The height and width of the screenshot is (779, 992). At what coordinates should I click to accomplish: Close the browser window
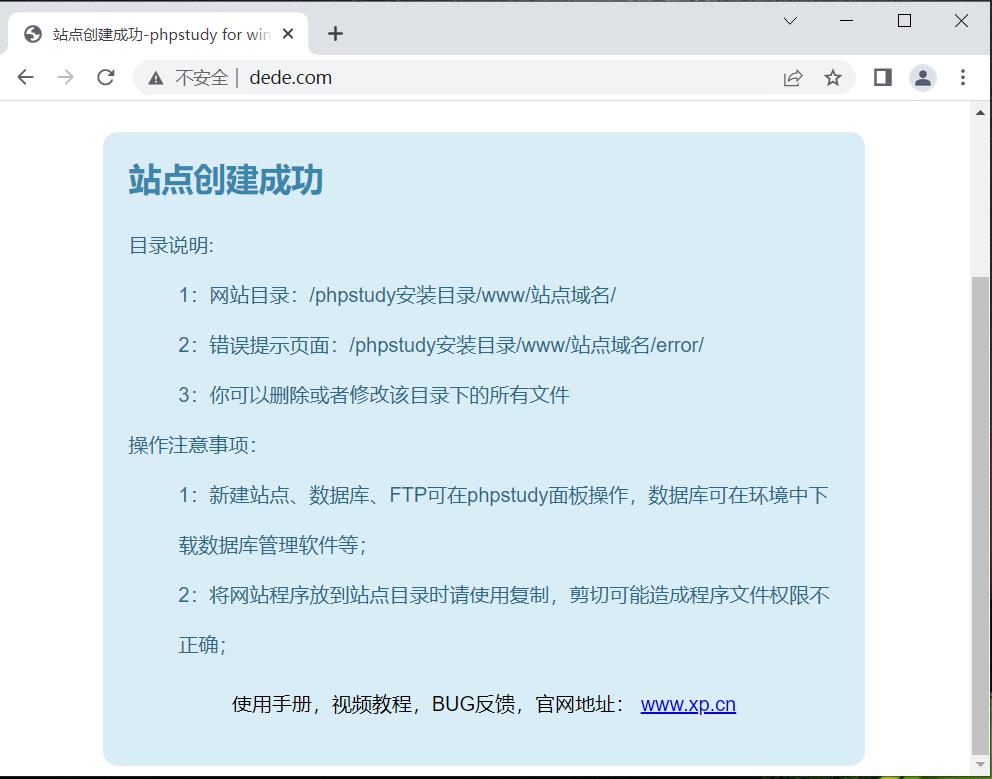coord(961,21)
